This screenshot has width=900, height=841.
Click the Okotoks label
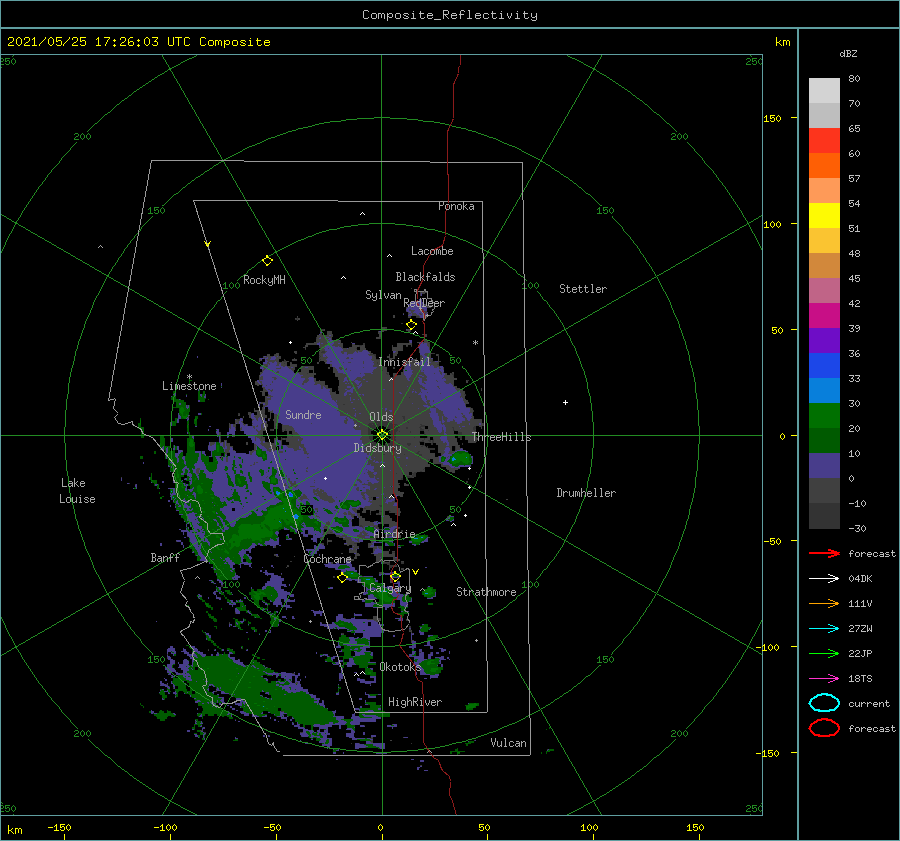pyautogui.click(x=400, y=667)
